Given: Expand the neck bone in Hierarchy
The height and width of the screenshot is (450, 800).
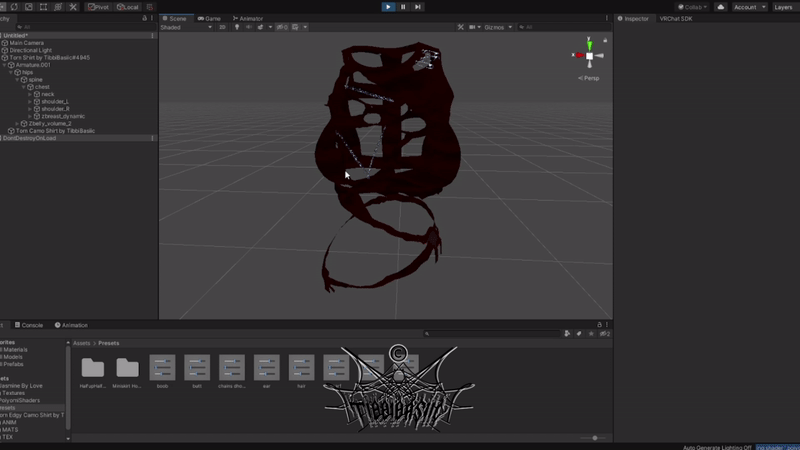Looking at the screenshot, I should point(31,94).
